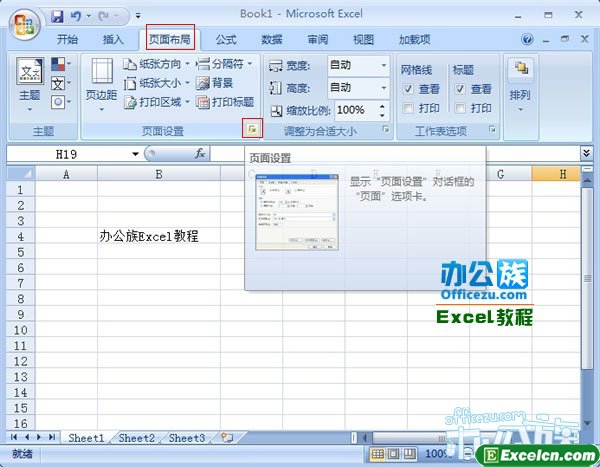Undo last action in quick access toolbar
Image resolution: width=600 pixels, height=467 pixels.
pyautogui.click(x=76, y=16)
